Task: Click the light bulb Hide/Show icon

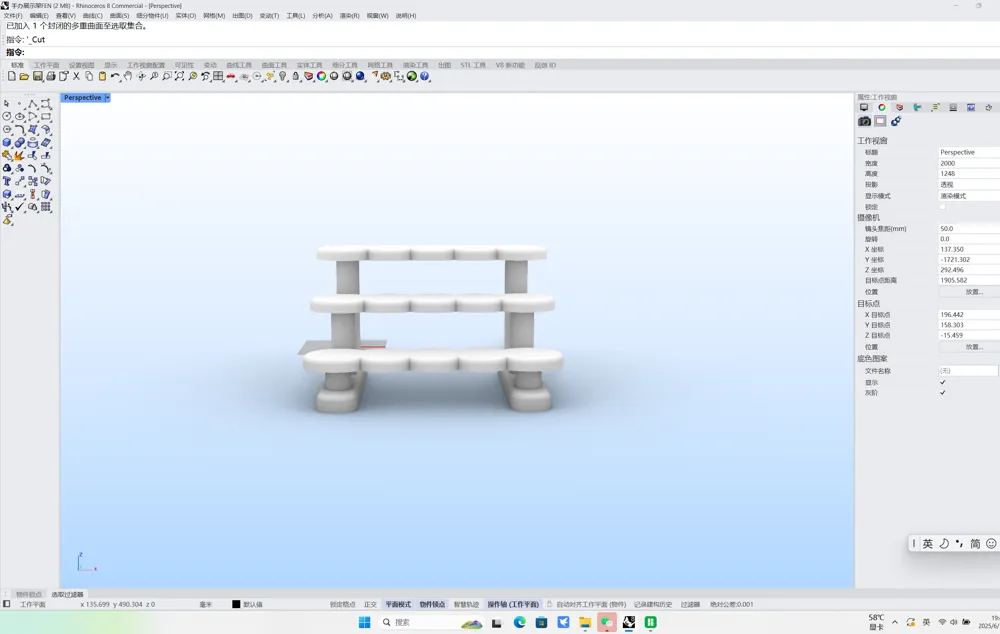Action: tap(283, 76)
